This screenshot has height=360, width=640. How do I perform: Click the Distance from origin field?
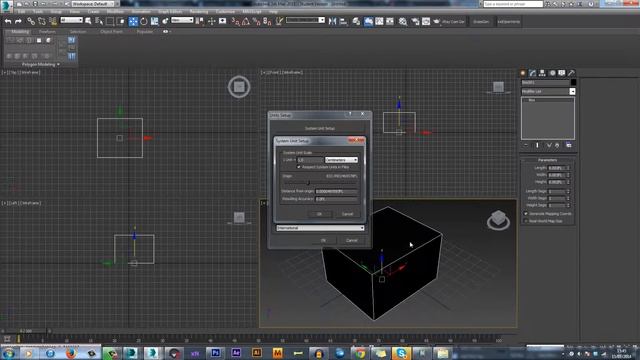point(336,191)
